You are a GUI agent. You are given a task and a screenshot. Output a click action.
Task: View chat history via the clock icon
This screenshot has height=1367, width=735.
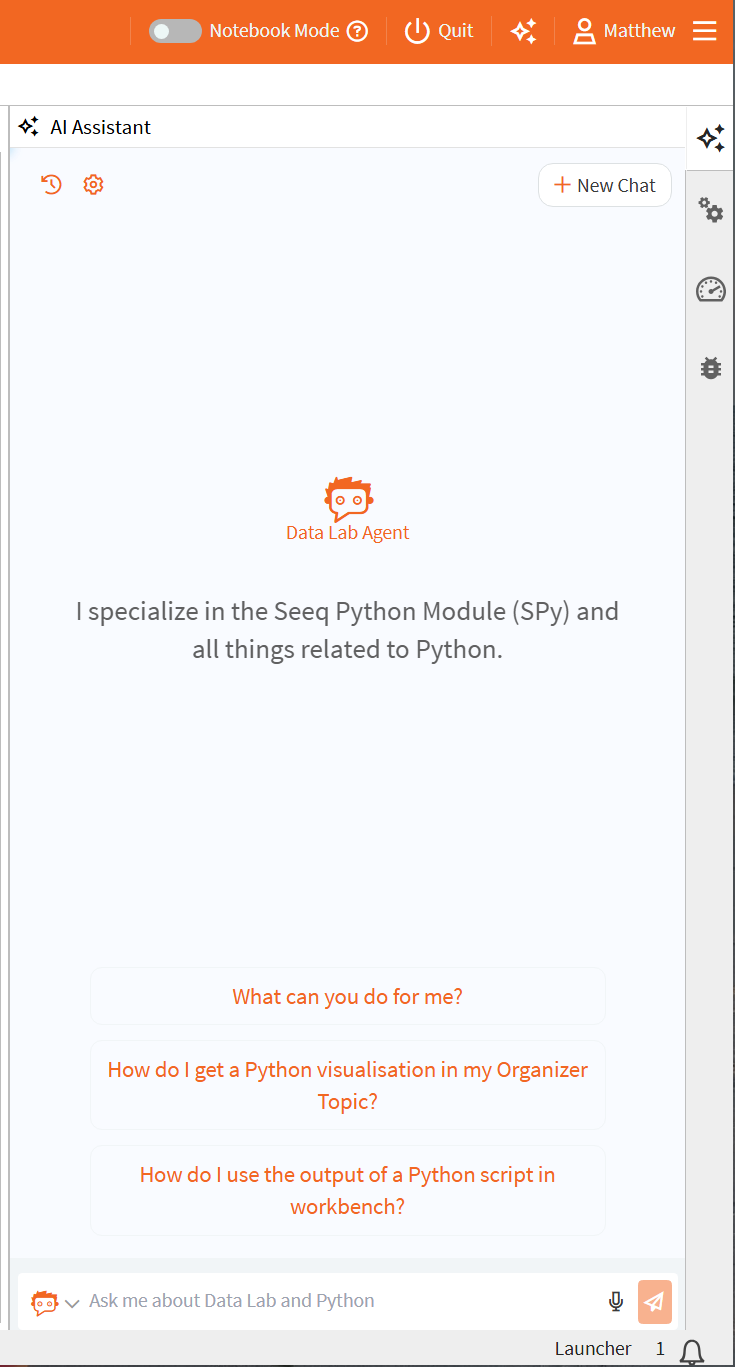[x=51, y=184]
